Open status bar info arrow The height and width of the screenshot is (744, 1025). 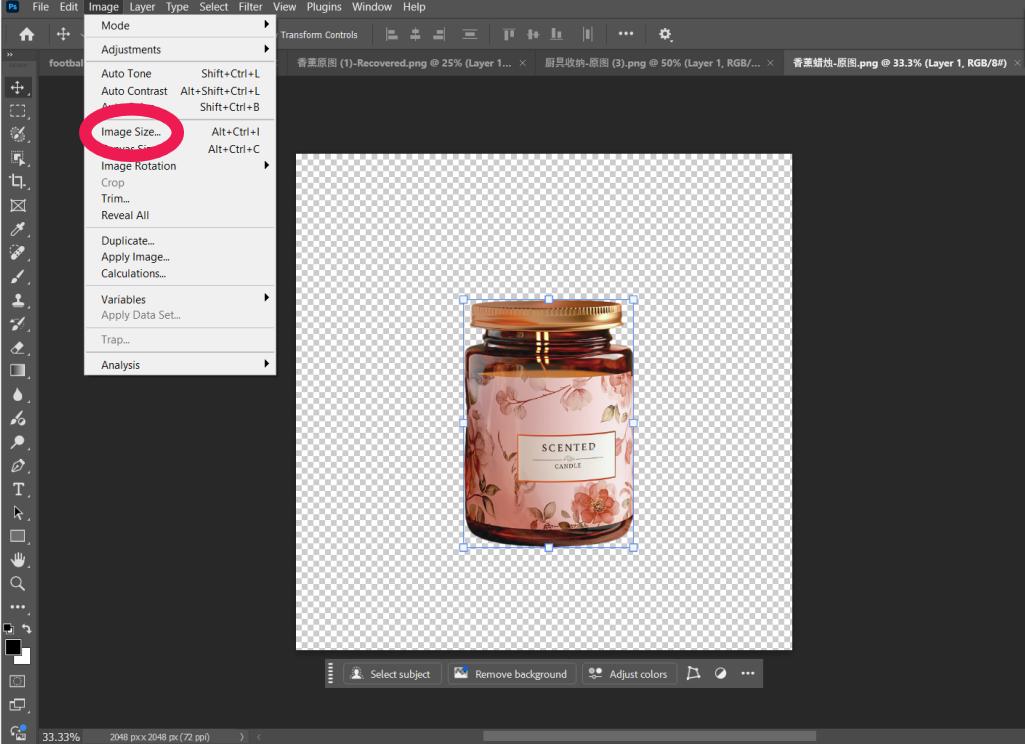241,737
